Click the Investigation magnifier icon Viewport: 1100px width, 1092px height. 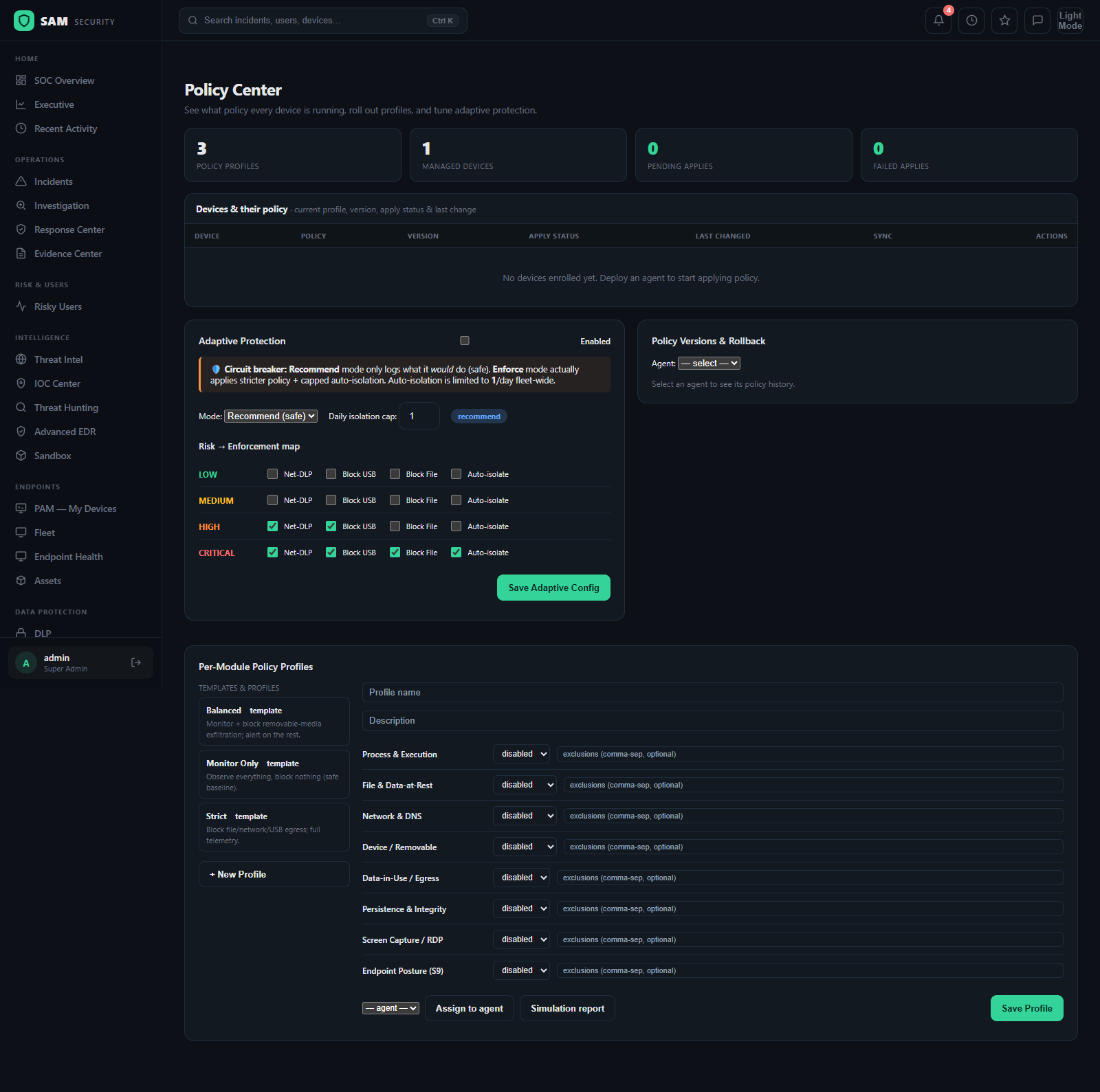click(21, 205)
